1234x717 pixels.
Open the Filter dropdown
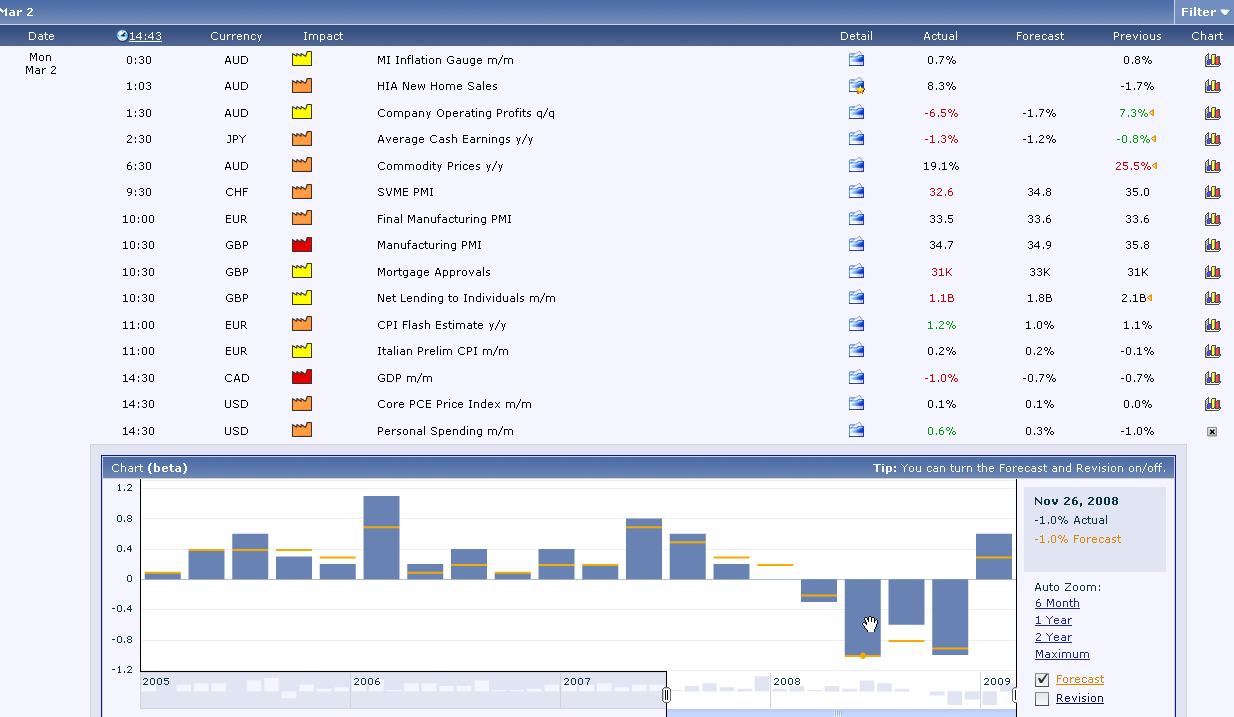[x=1204, y=12]
